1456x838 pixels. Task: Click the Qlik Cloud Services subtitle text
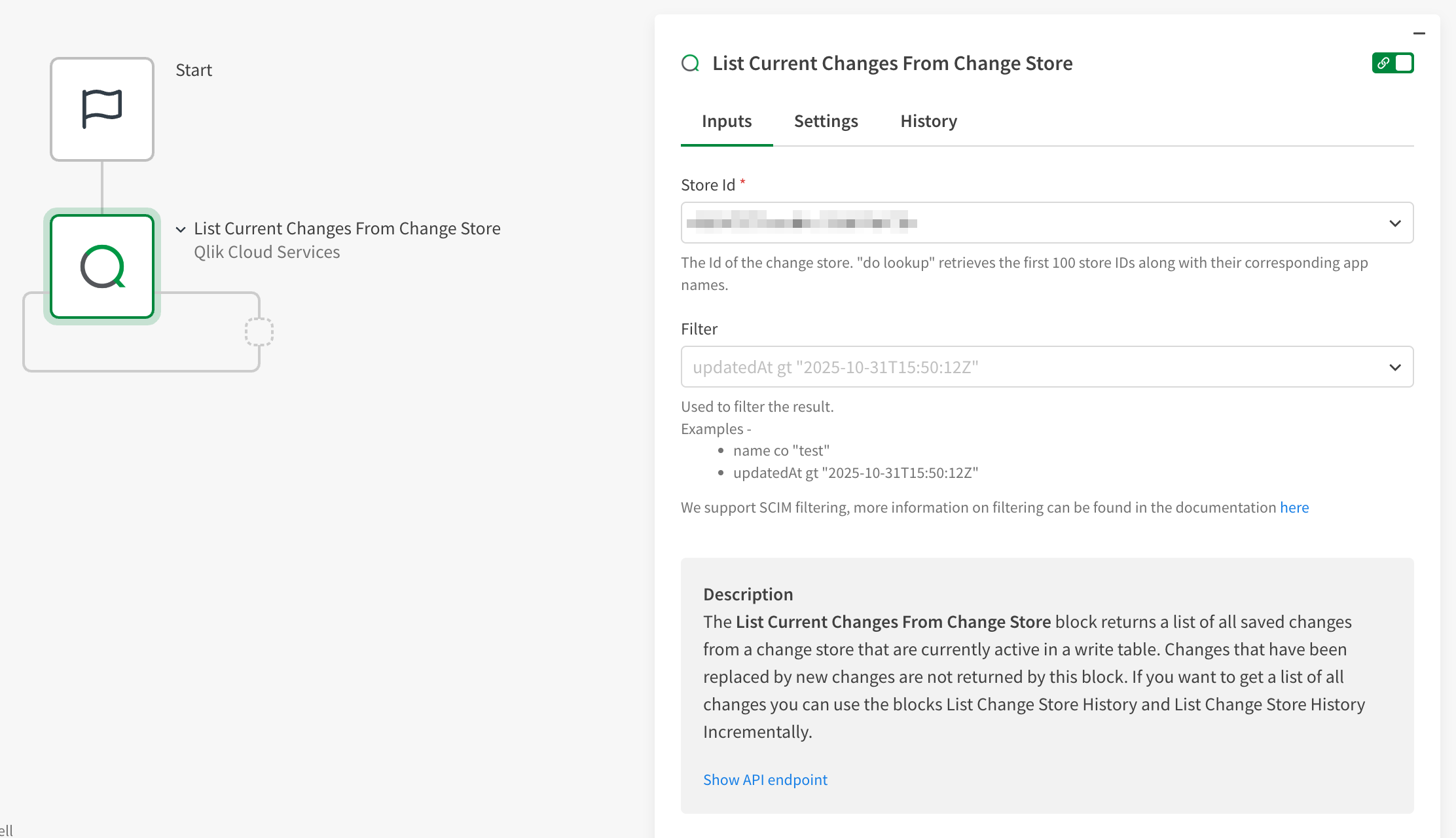point(266,252)
